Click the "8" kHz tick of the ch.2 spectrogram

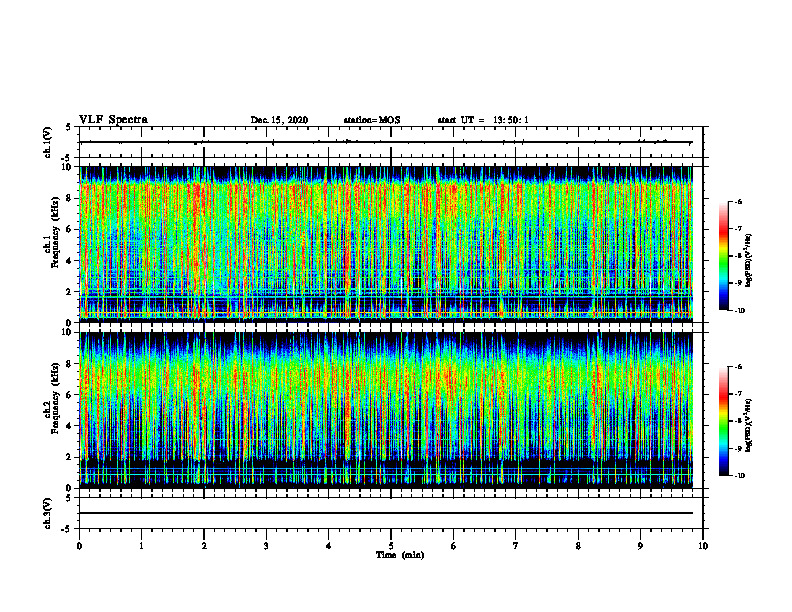point(70,364)
